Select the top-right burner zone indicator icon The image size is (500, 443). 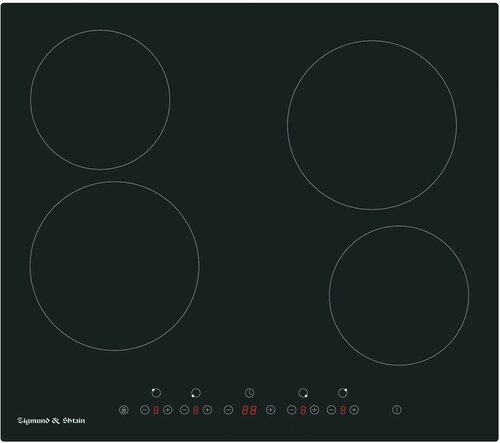point(343,393)
